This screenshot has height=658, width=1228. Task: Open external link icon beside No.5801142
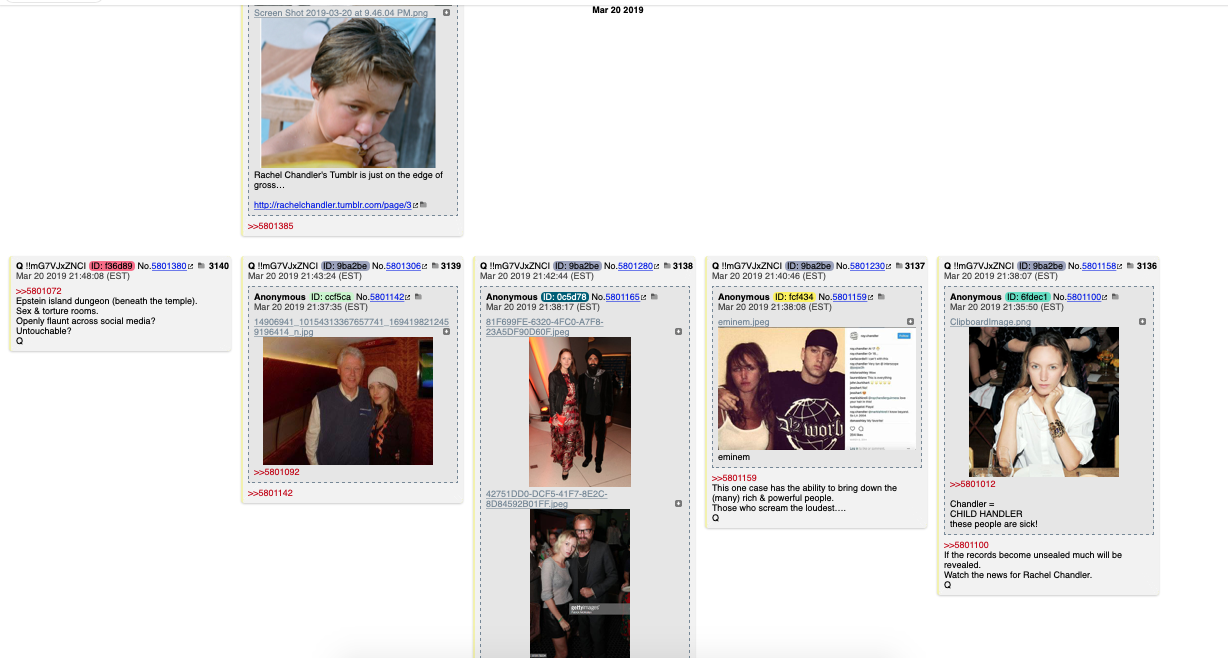point(408,297)
